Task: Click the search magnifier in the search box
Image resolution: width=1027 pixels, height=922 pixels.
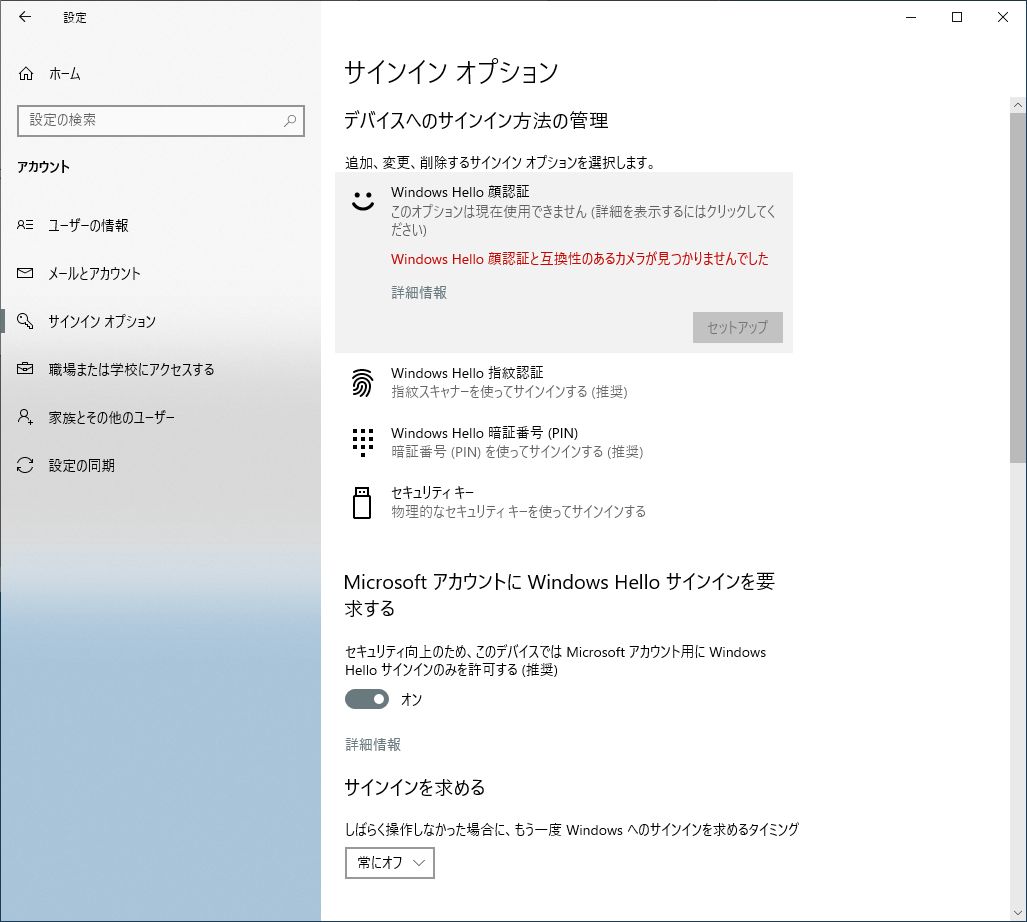Action: (x=288, y=120)
